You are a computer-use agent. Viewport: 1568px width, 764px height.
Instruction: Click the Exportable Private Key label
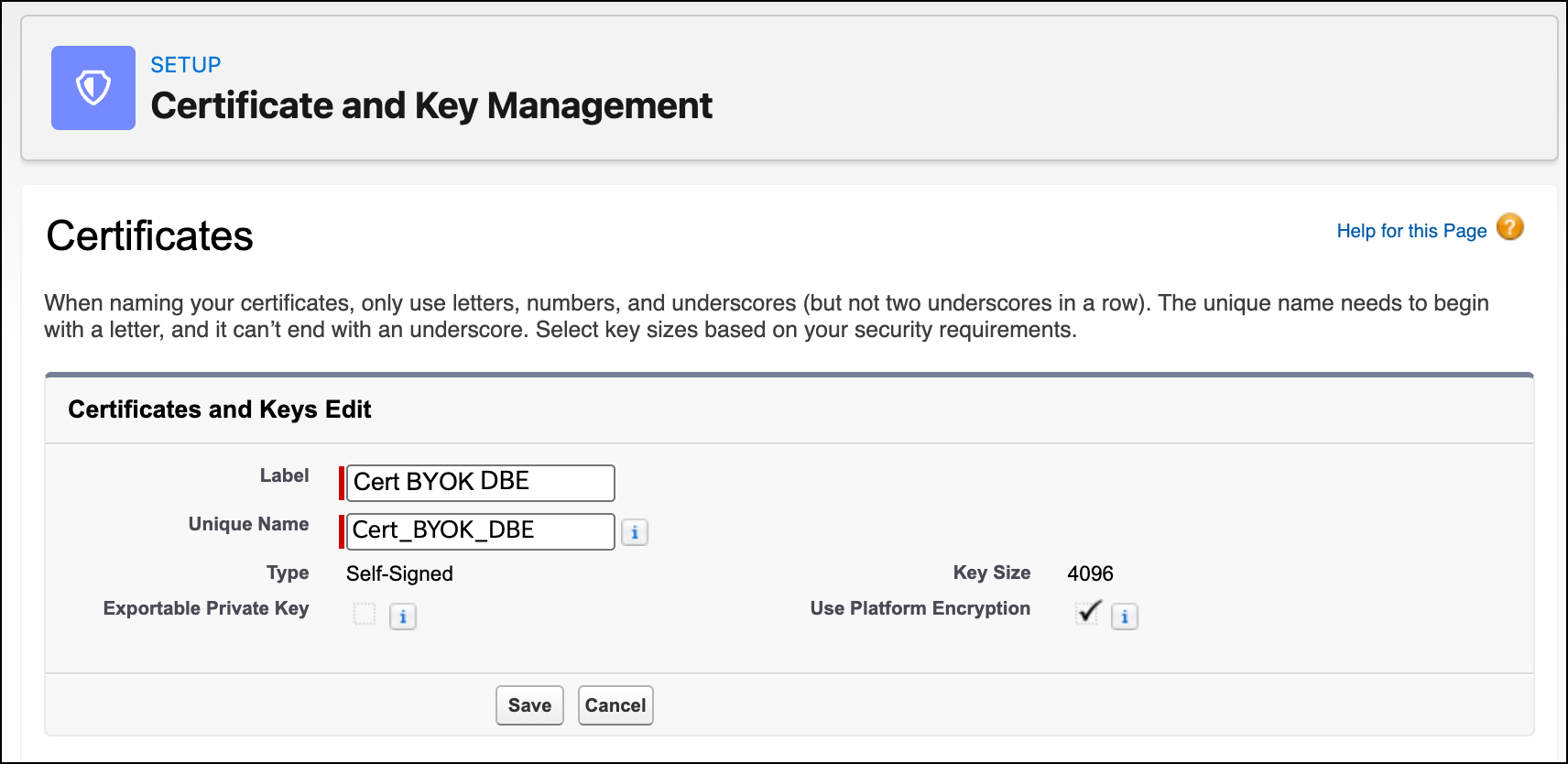pos(206,608)
